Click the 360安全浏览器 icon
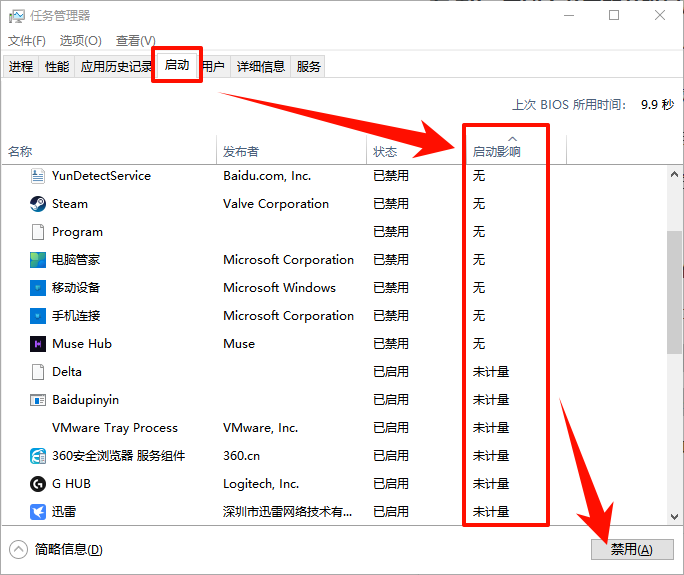Image resolution: width=684 pixels, height=575 pixels. coord(38,456)
